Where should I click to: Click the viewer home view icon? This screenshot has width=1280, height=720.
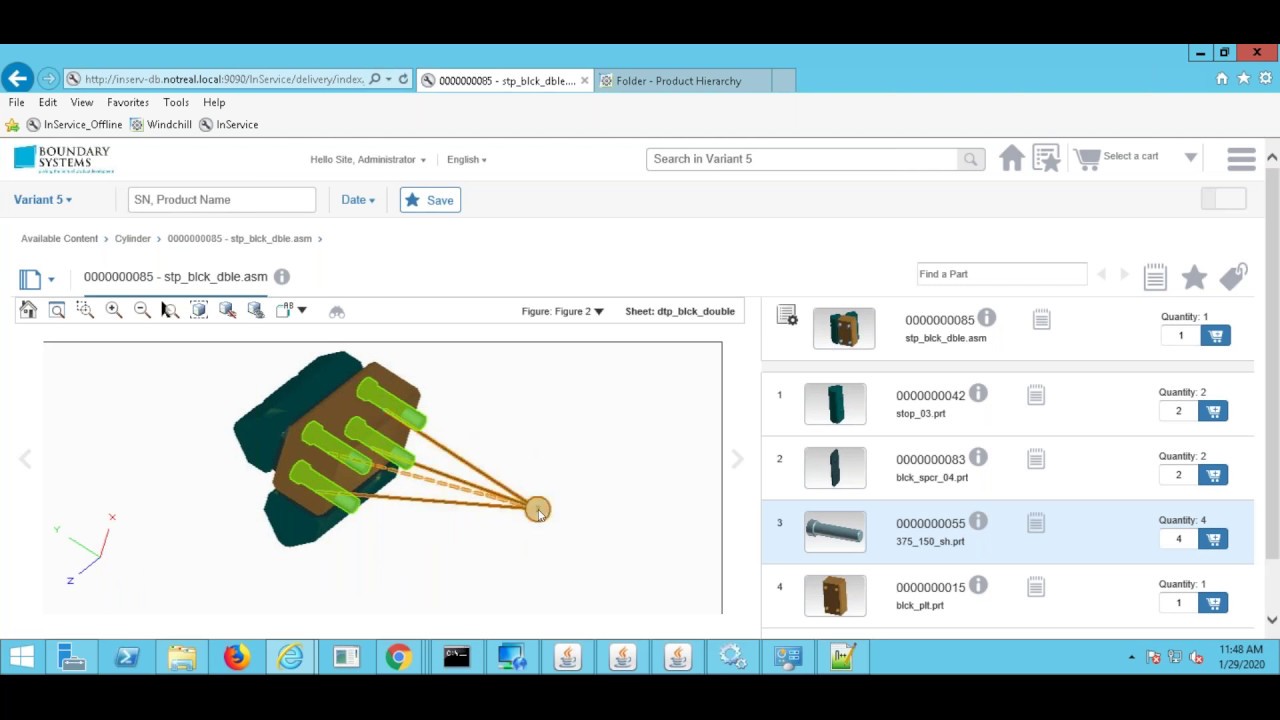[28, 311]
